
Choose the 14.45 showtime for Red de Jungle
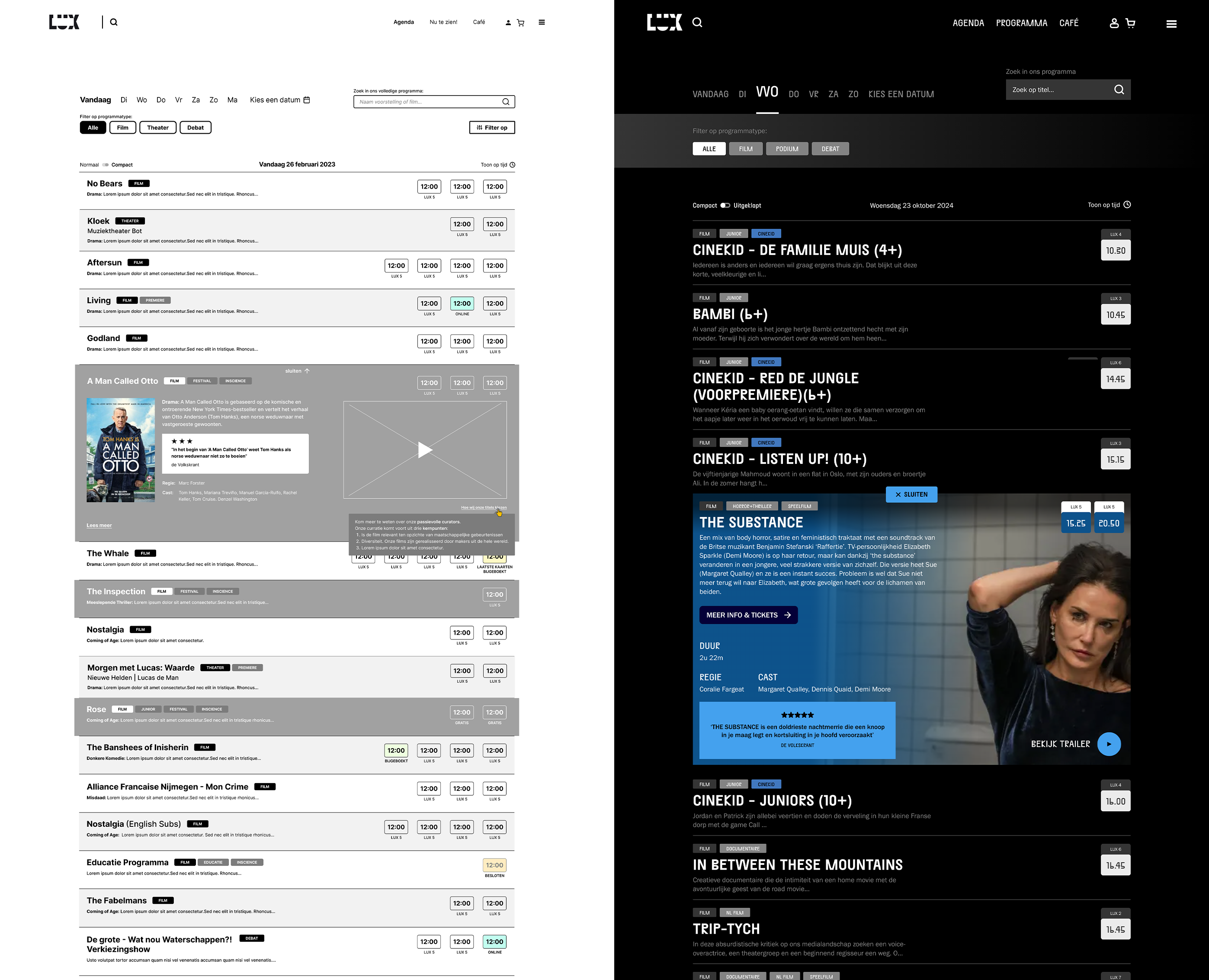coord(1116,379)
